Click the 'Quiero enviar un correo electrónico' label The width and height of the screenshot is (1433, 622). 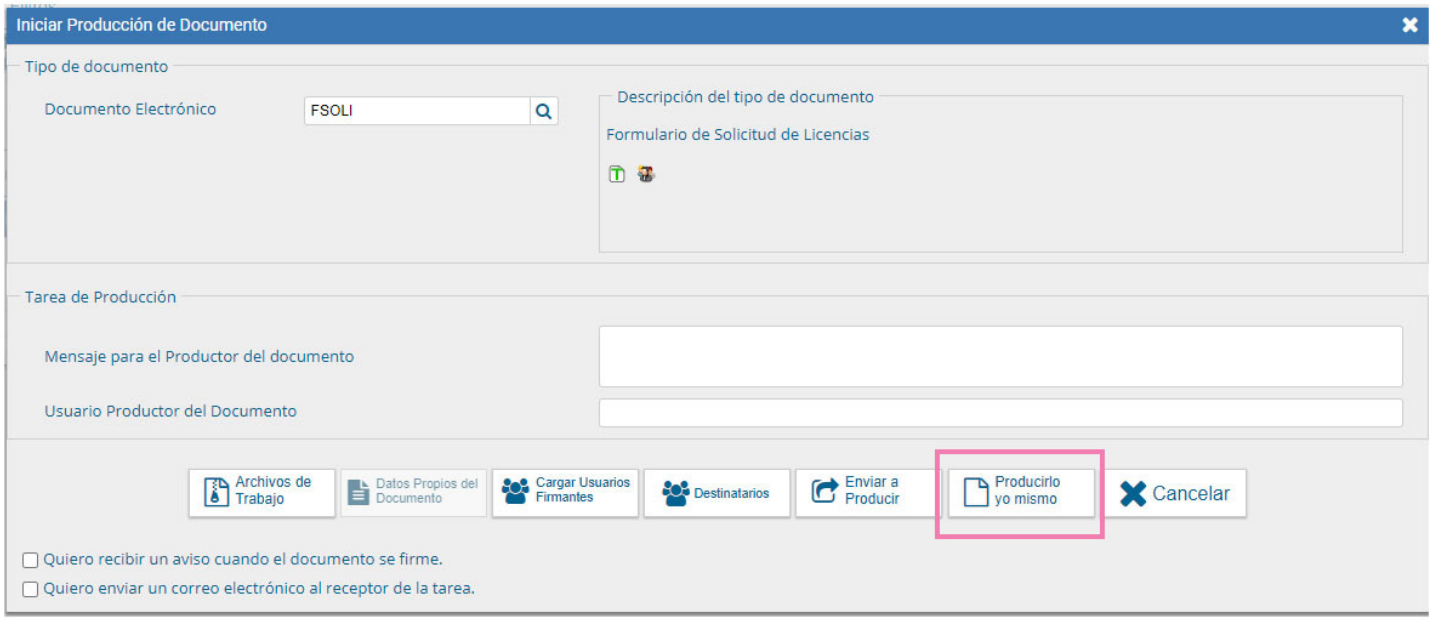(258, 589)
